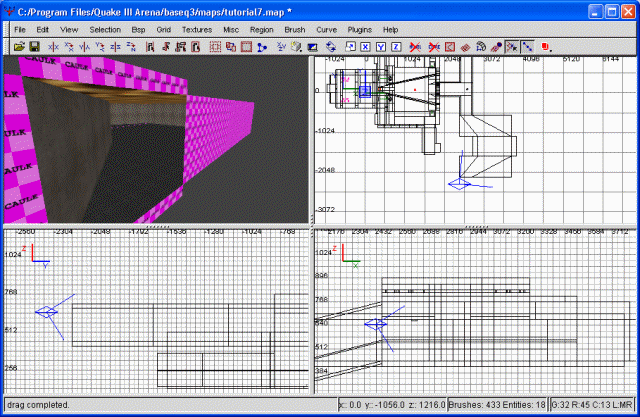Click the CSG Subtract dashed-box icon

(215, 47)
